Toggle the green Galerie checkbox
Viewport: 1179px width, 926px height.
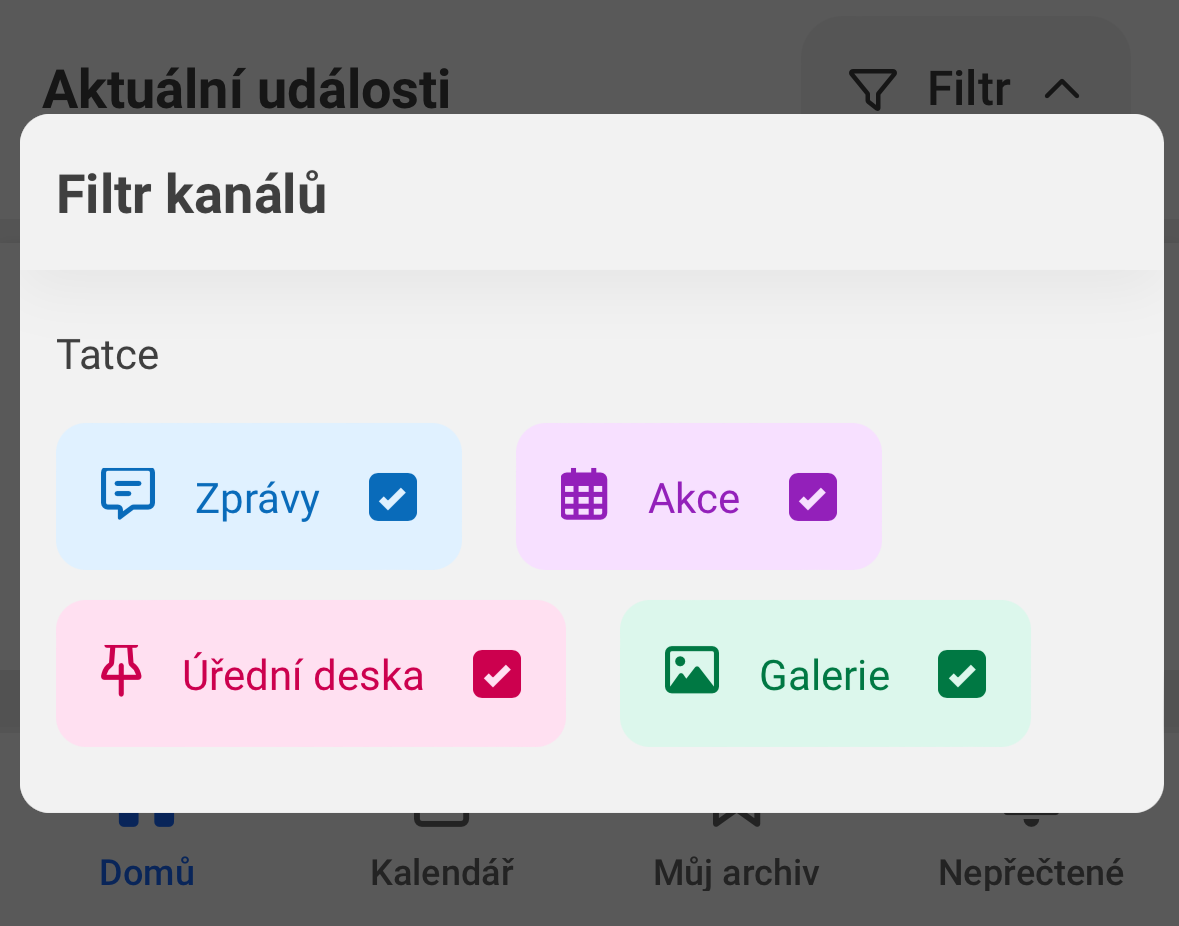962,674
